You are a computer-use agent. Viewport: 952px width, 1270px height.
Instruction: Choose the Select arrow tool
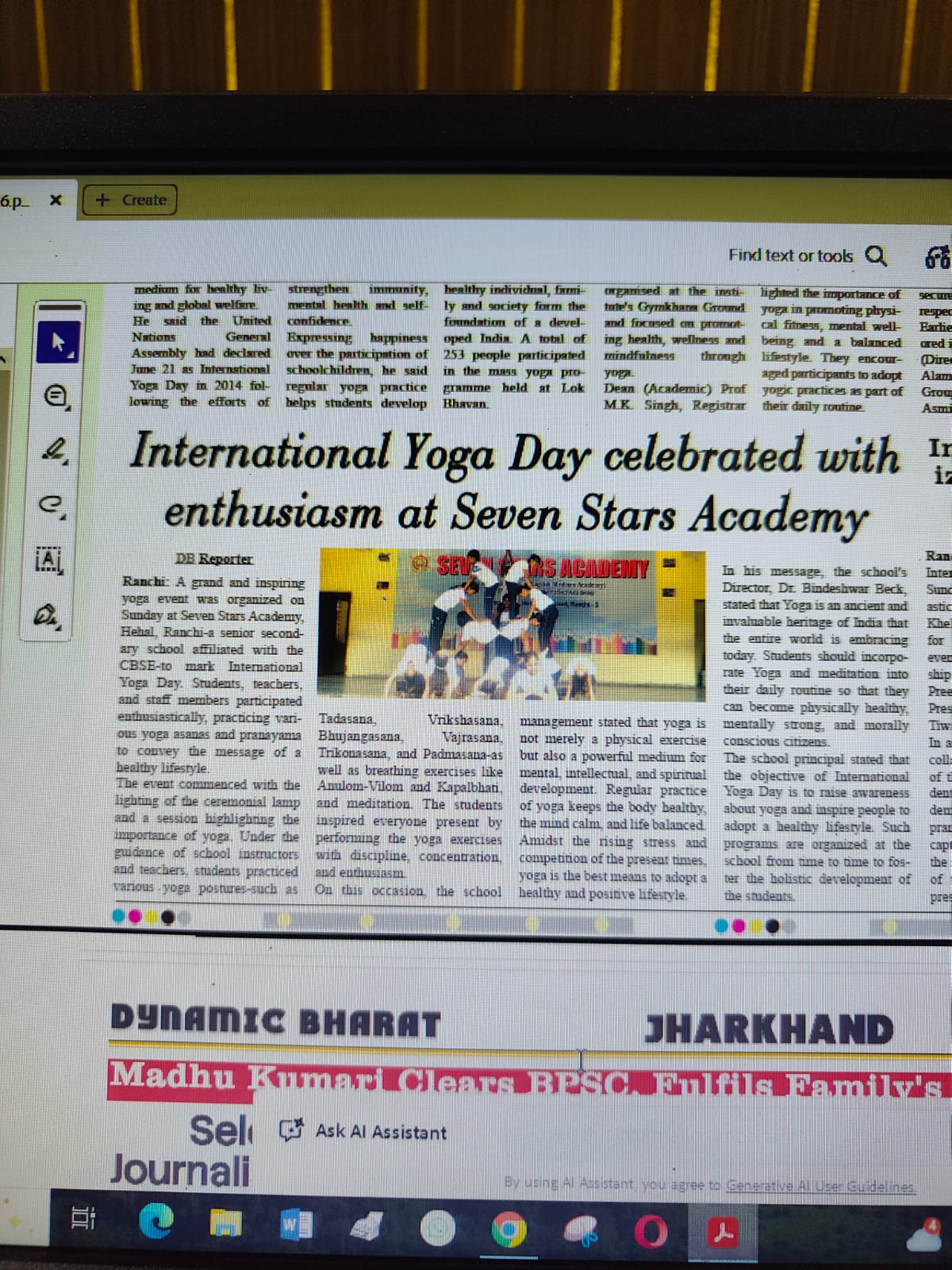(58, 342)
